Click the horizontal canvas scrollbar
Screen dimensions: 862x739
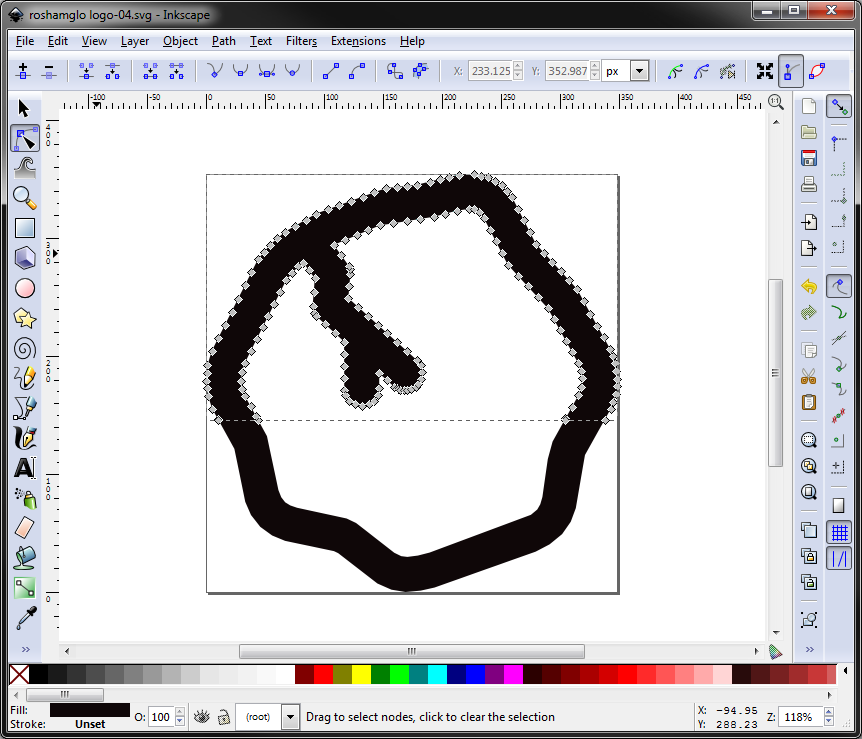point(411,651)
